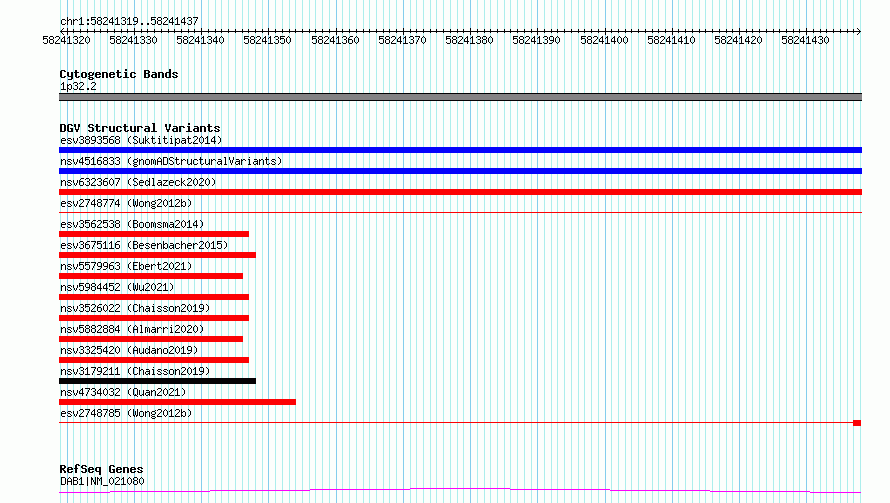Click ruler position 58241420
This screenshot has width=890, height=503.
click(x=738, y=40)
